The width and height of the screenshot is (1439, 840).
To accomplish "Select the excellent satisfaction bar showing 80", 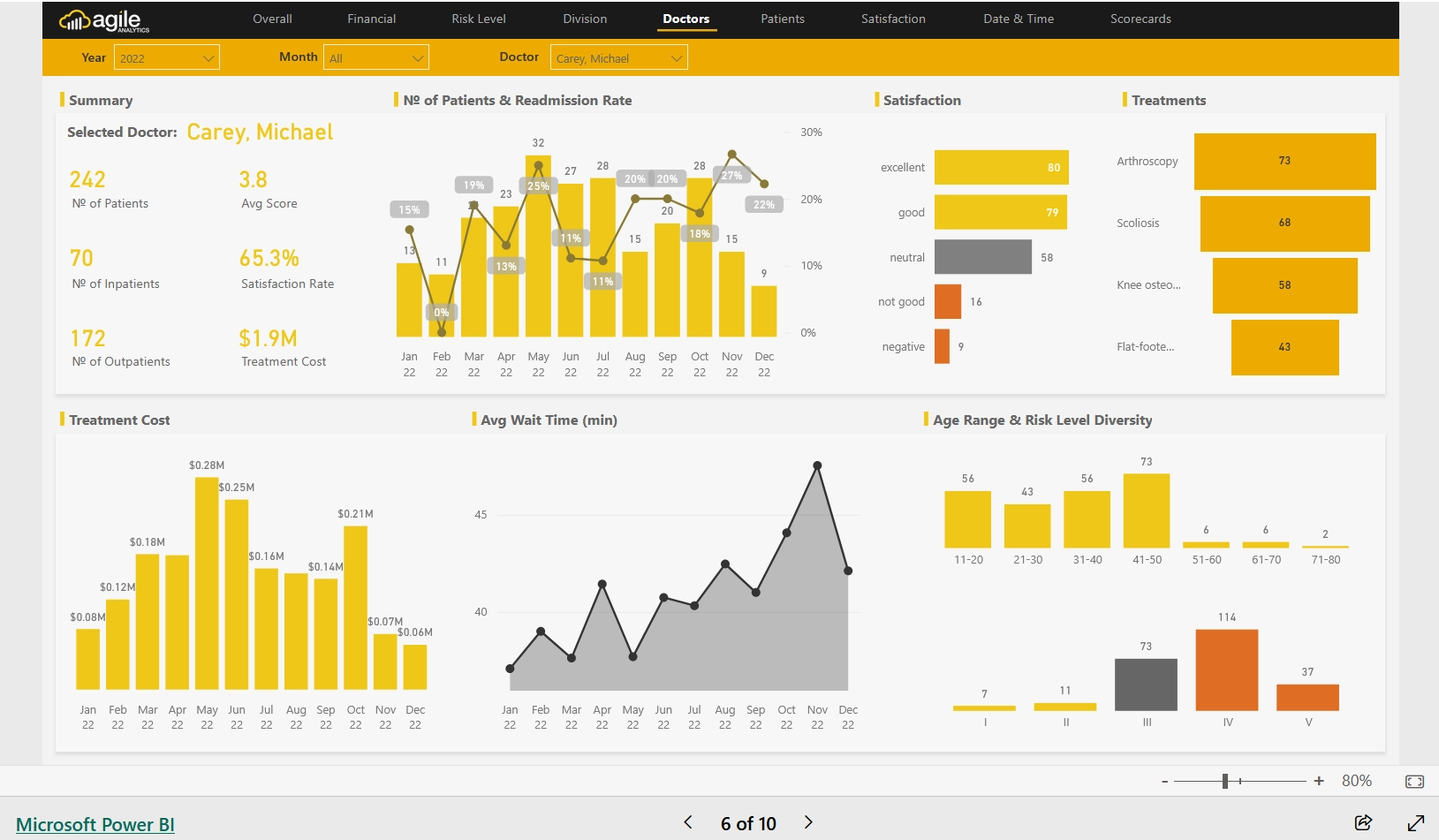I will tap(1002, 167).
